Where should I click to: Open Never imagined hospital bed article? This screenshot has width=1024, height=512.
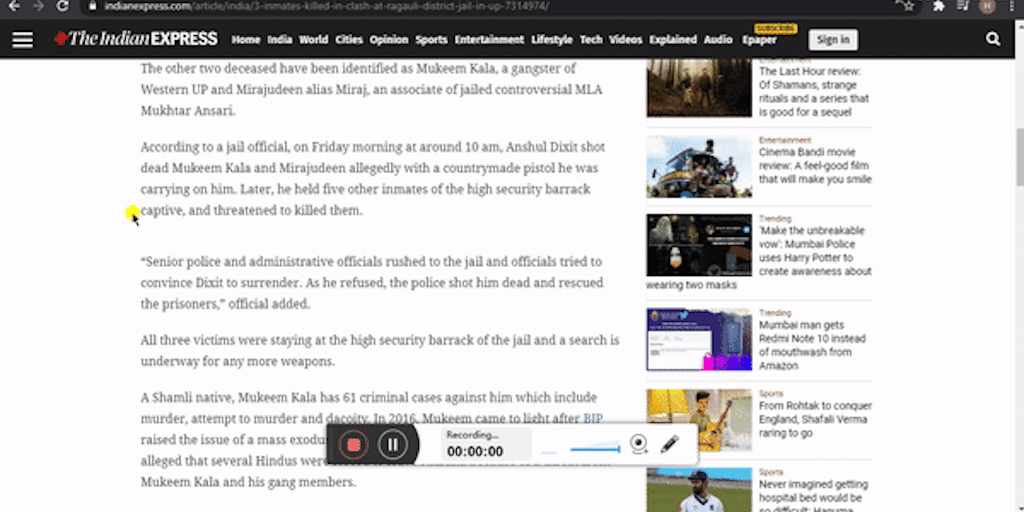[813, 495]
